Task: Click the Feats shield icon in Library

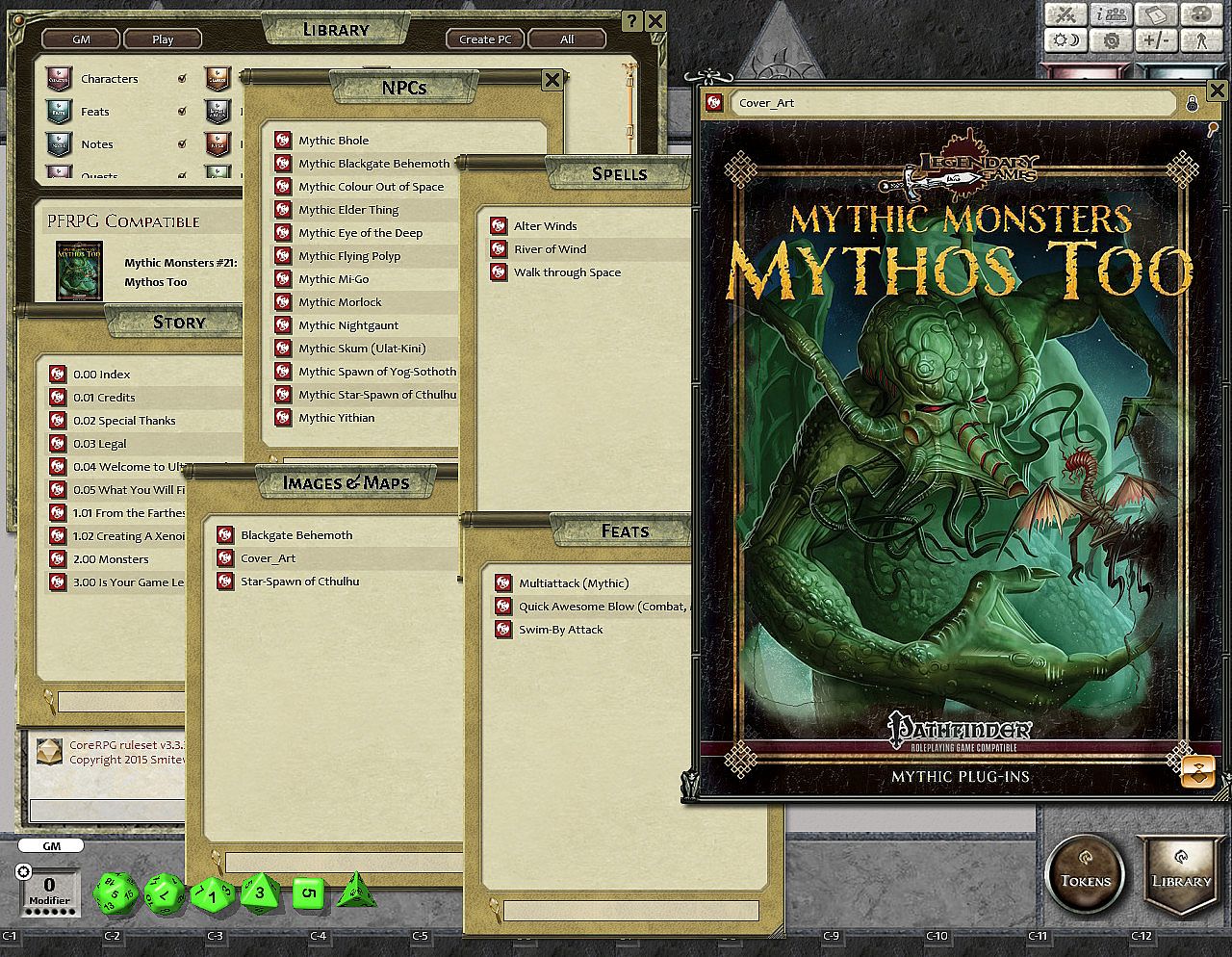Action: (59, 112)
